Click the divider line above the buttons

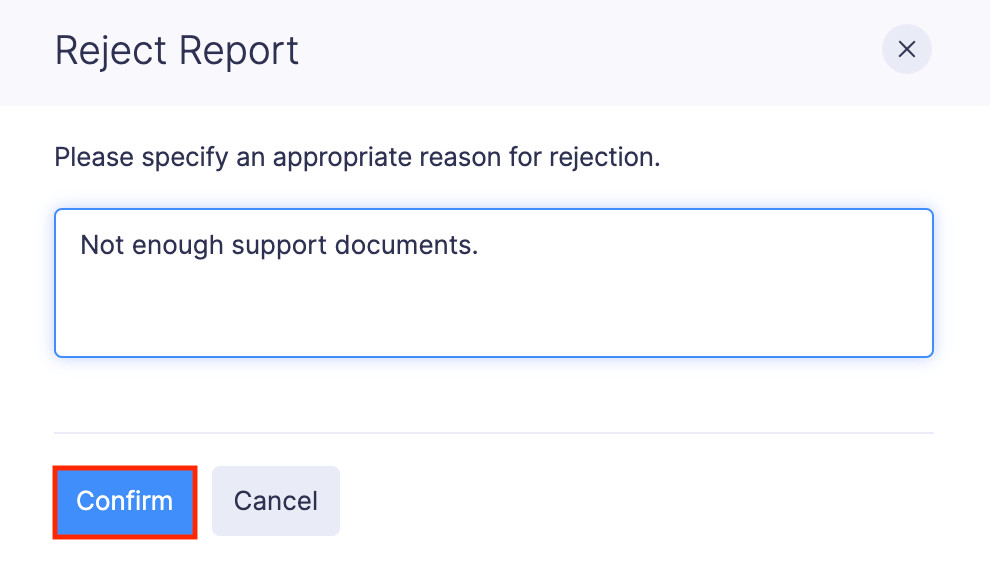point(493,433)
